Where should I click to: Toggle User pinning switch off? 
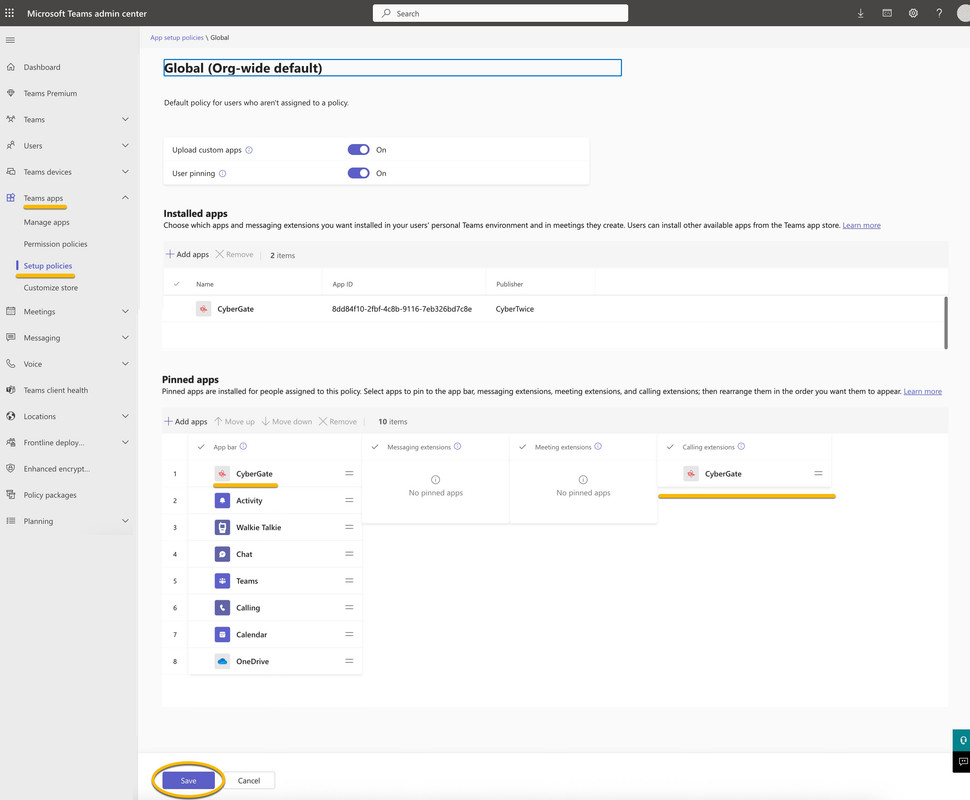(358, 173)
